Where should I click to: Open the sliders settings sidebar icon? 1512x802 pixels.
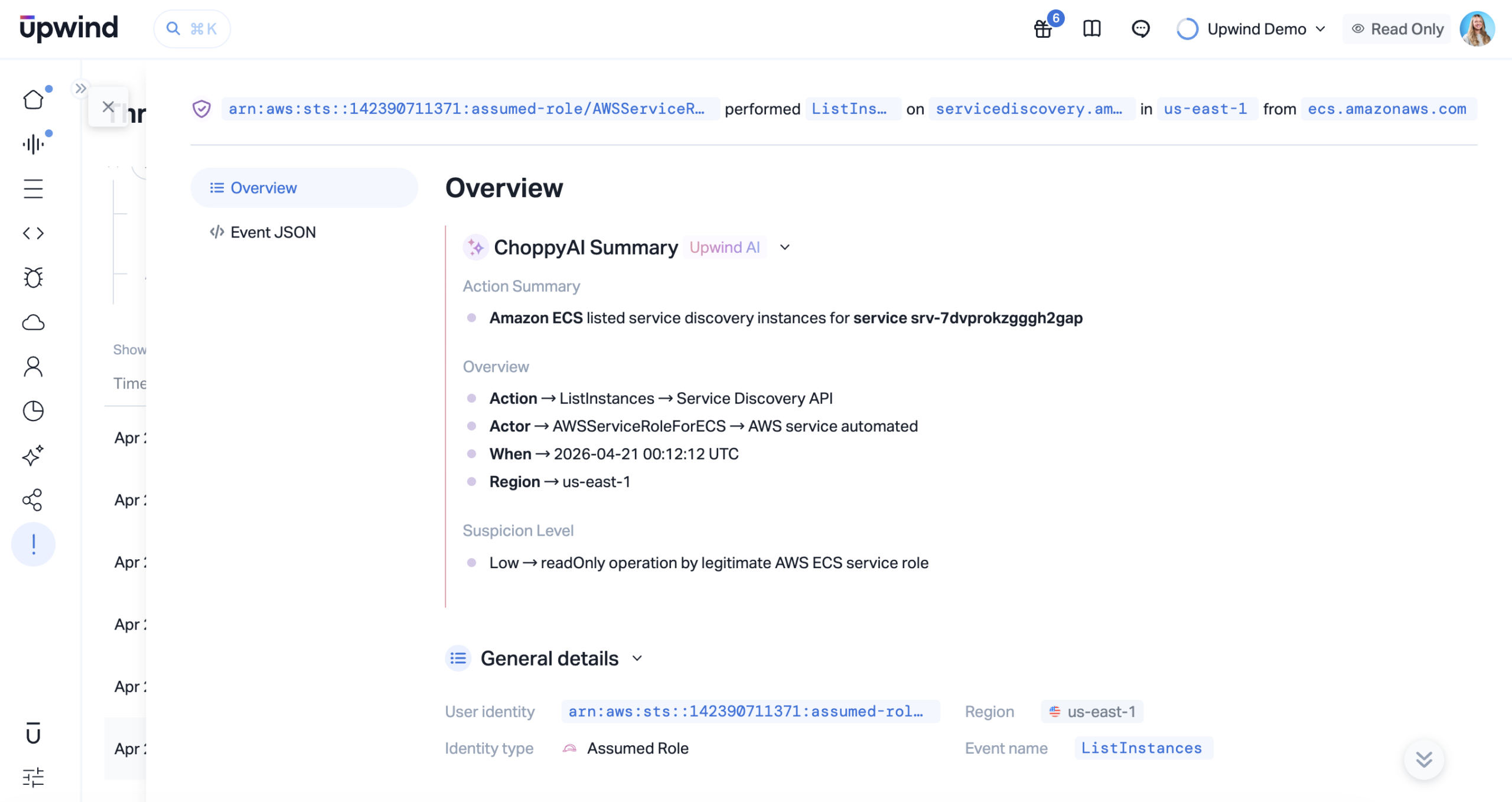point(34,777)
